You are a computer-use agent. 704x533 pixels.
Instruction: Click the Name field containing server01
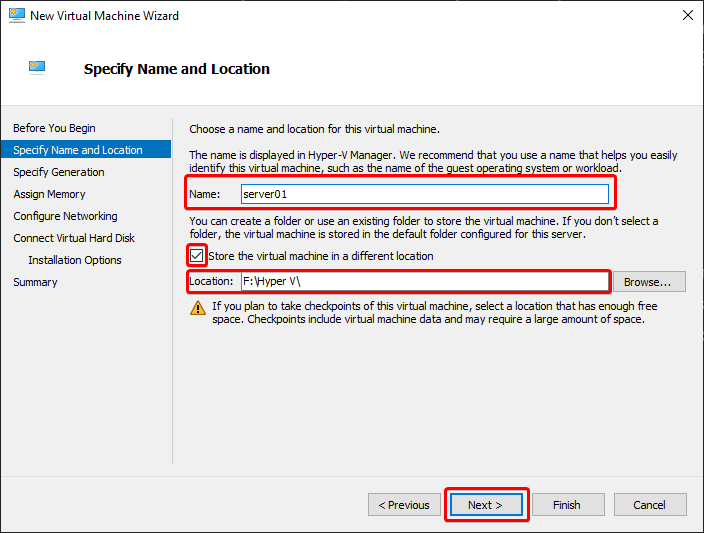(x=425, y=194)
